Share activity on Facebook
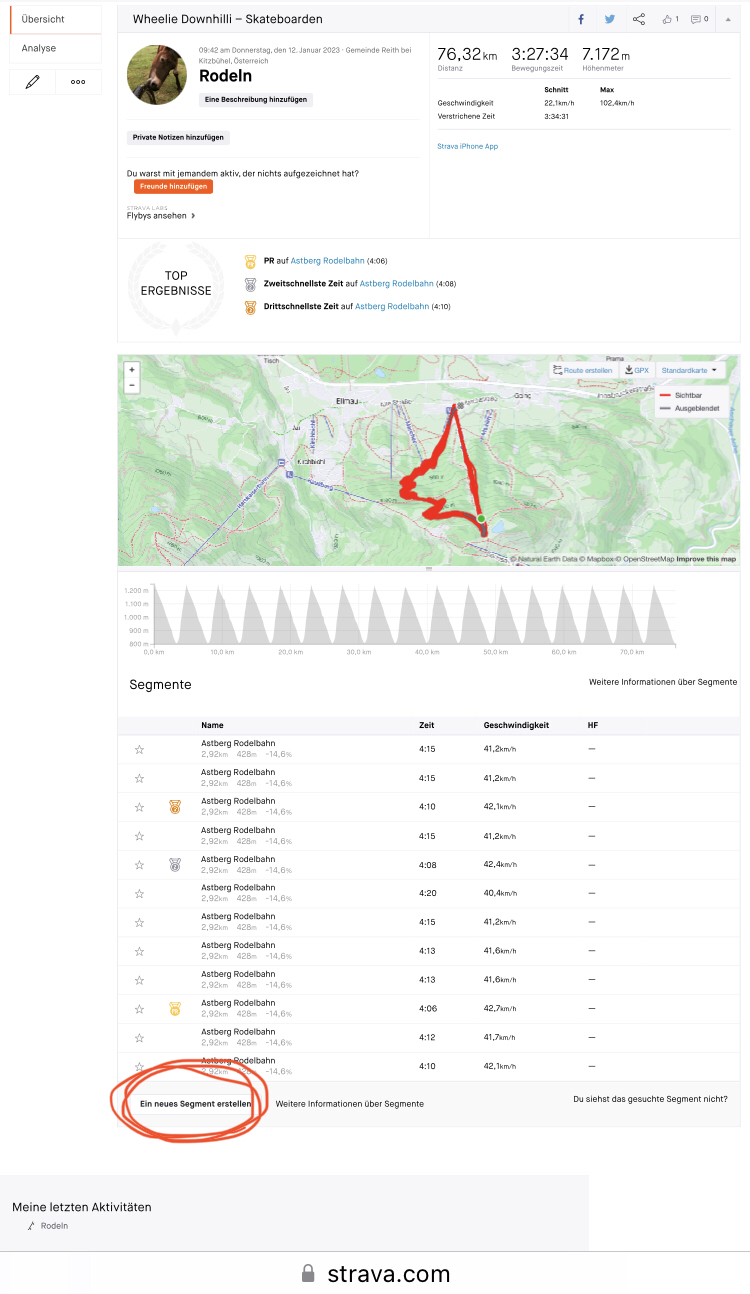This screenshot has height=1294, width=750. (581, 19)
